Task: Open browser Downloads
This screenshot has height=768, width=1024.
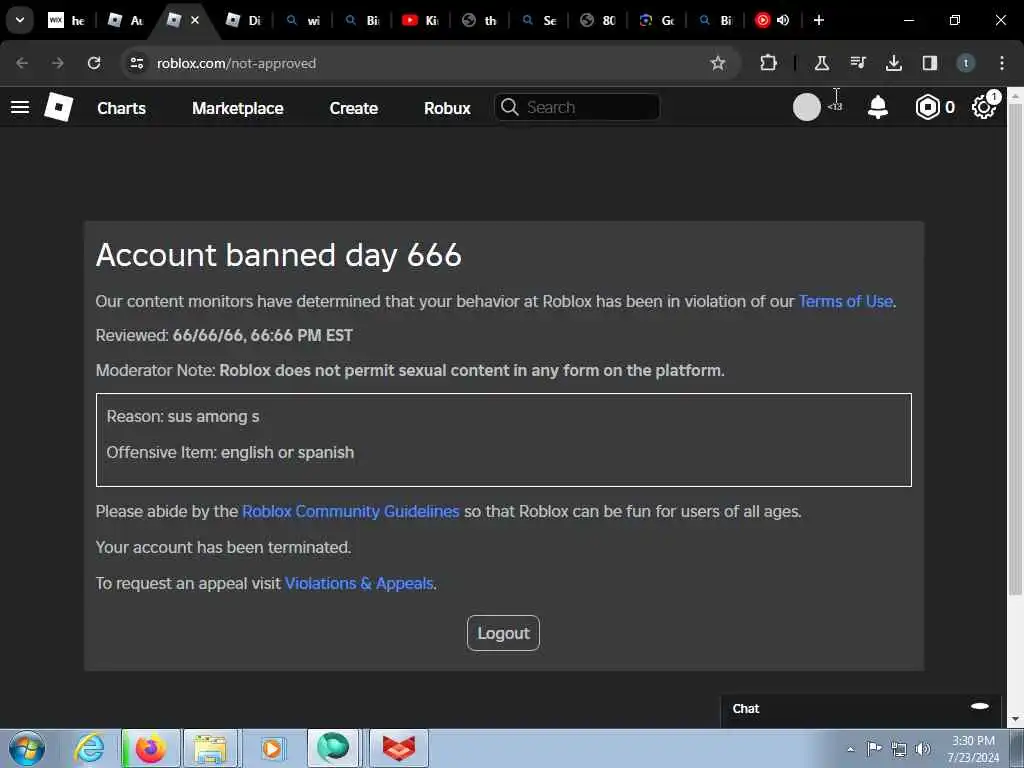Action: coord(893,63)
